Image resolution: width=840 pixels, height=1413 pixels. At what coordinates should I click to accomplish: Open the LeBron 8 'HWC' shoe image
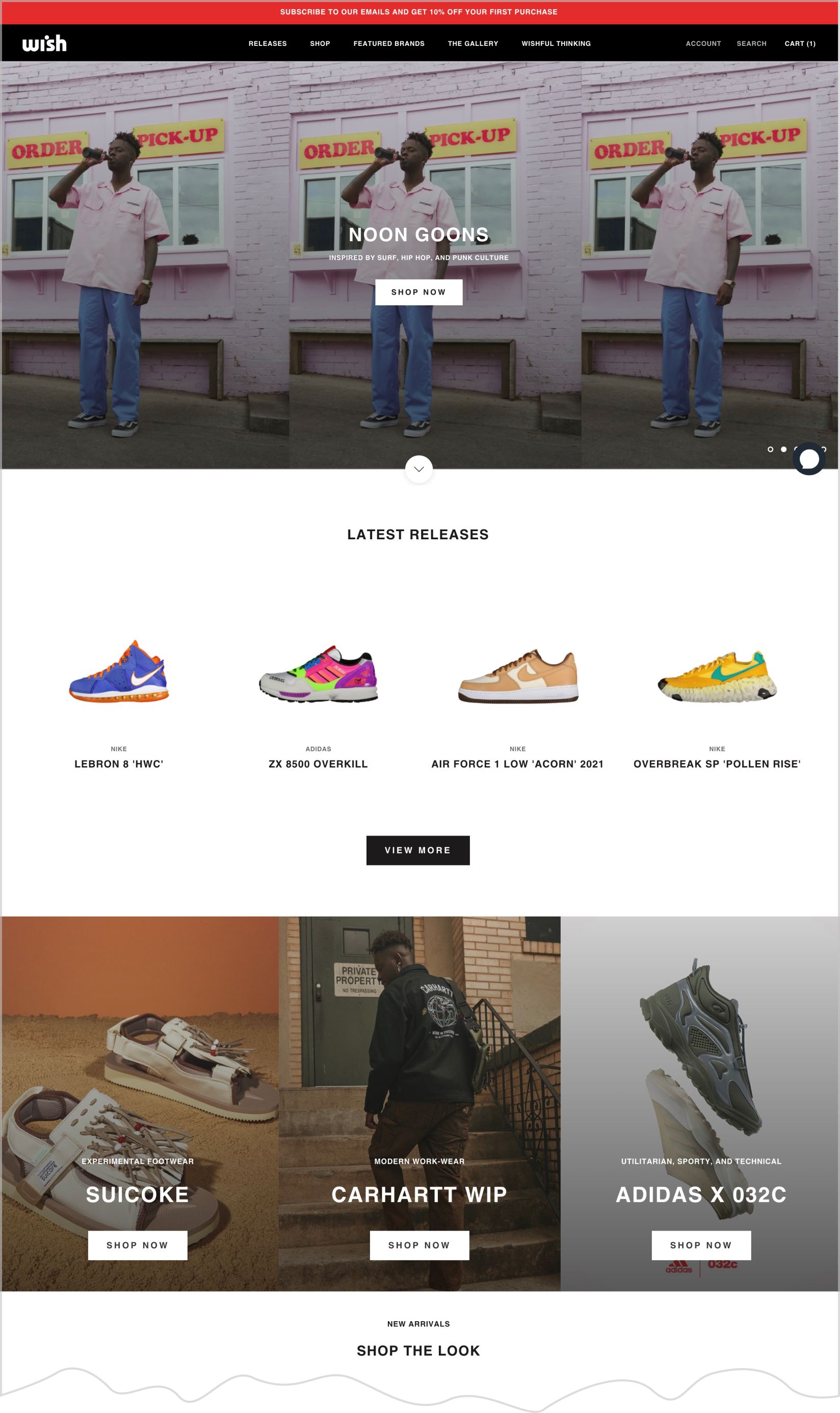click(x=119, y=671)
